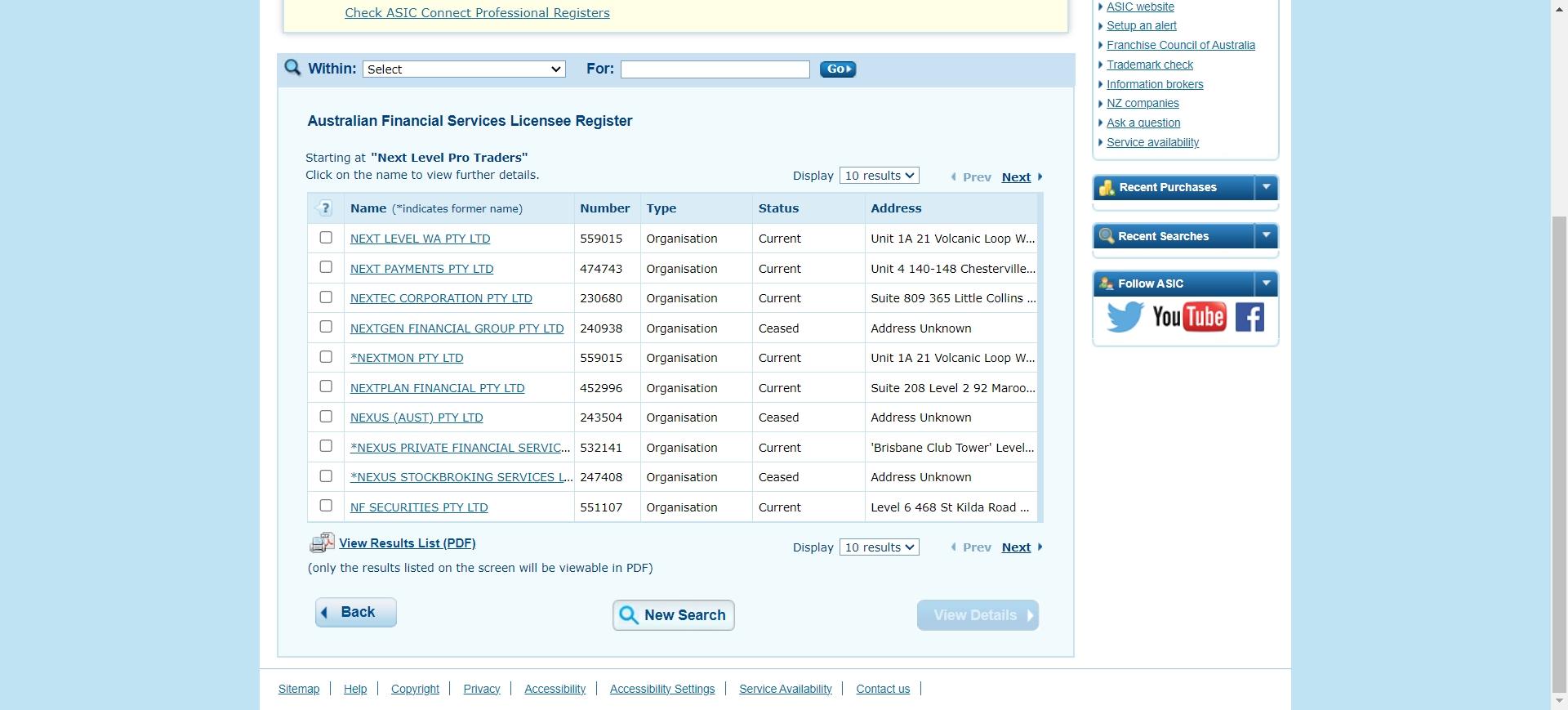Expand the Recent Purchases panel arrow
1568x710 pixels.
[1266, 187]
